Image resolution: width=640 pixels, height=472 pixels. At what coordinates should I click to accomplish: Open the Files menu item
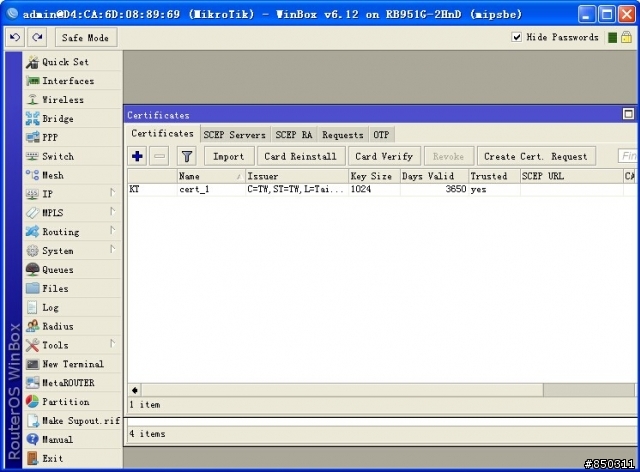73,288
